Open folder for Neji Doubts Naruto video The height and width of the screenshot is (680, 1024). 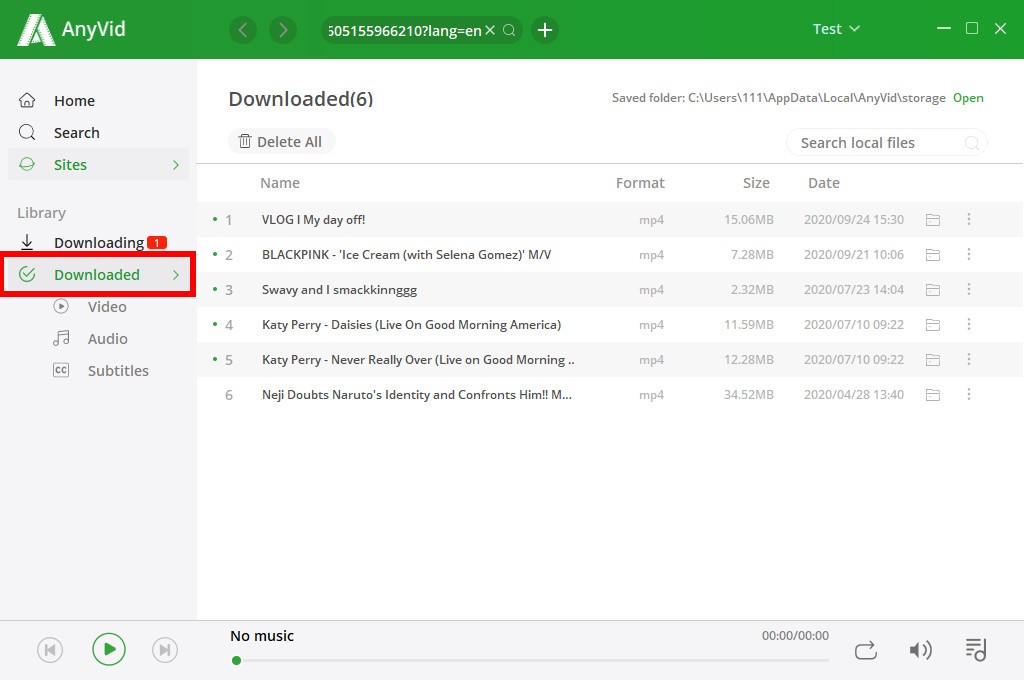pyautogui.click(x=933, y=395)
